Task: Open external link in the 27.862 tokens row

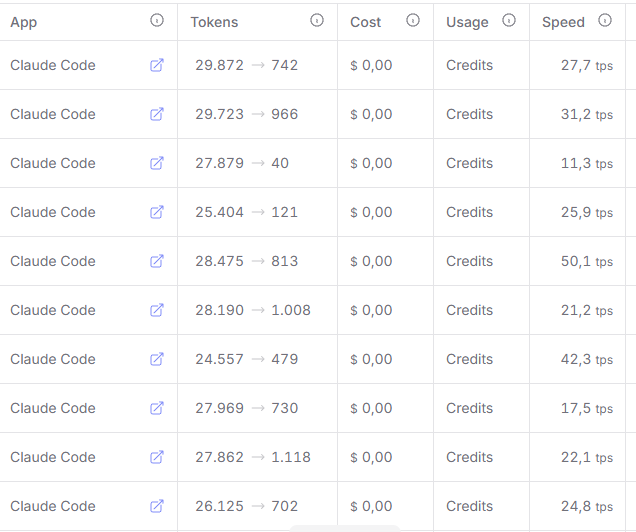Action: [x=157, y=457]
